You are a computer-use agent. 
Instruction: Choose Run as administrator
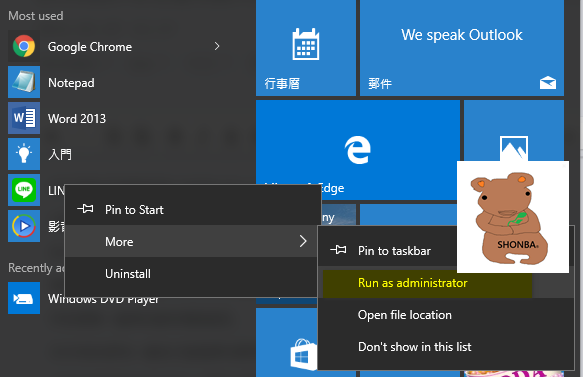coord(446,283)
